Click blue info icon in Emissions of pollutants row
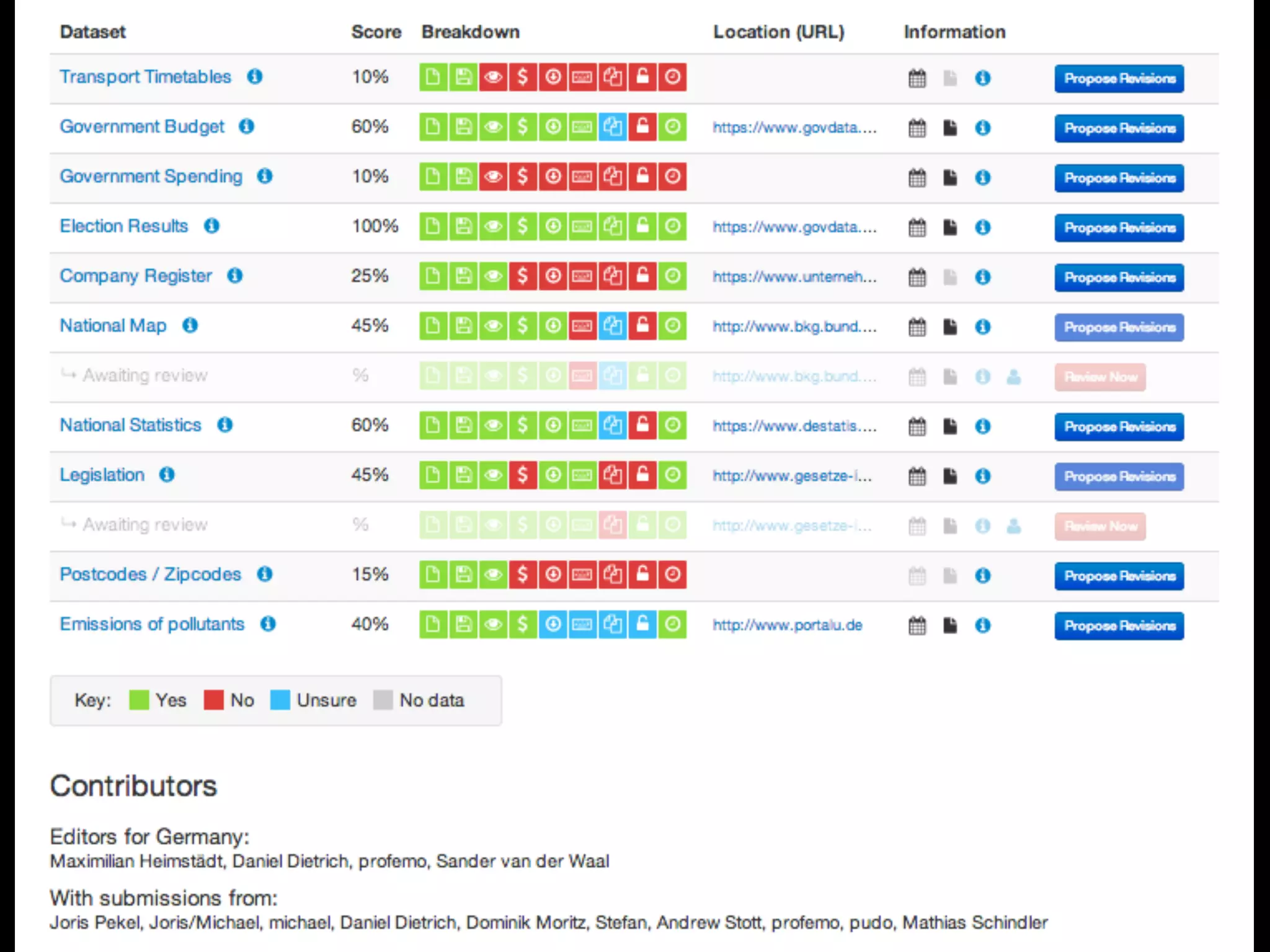The width and height of the screenshot is (1270, 952). 982,625
